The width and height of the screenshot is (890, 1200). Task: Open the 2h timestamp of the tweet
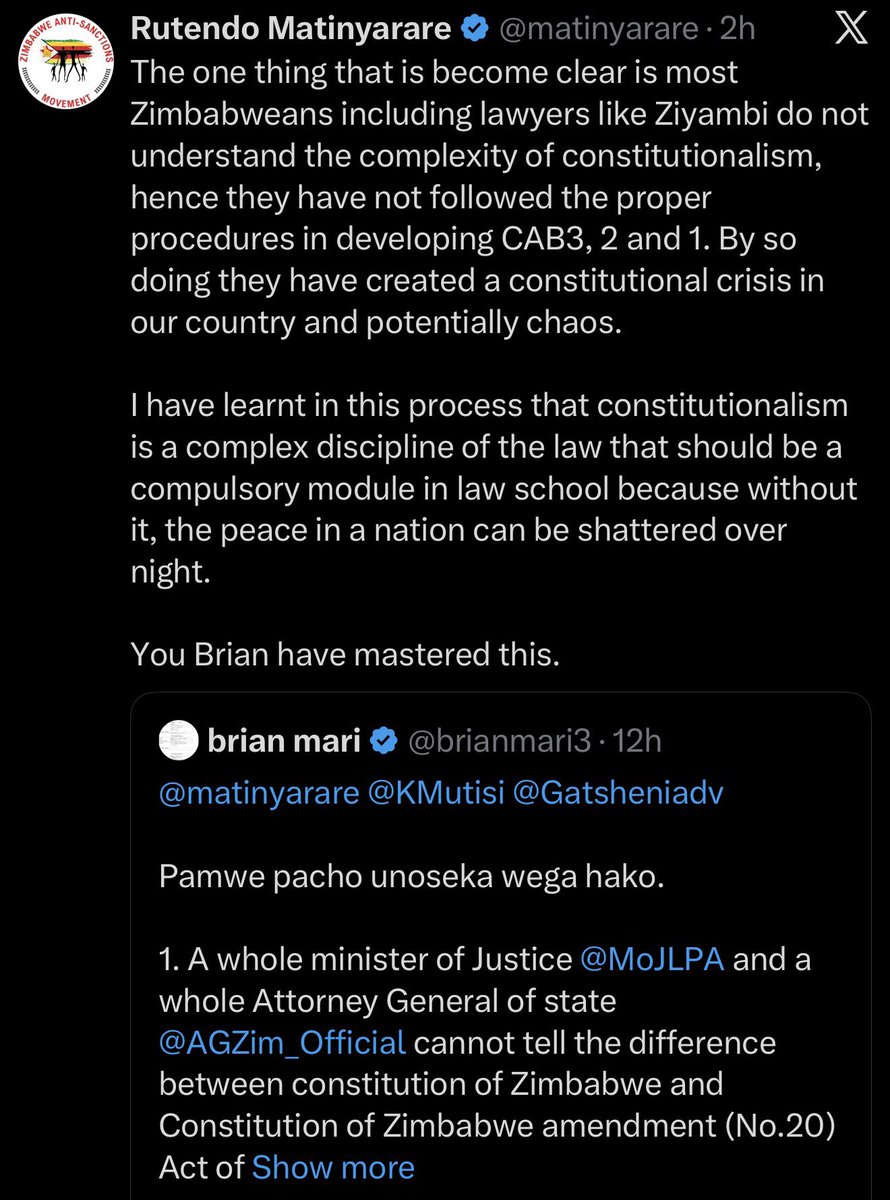739,31
